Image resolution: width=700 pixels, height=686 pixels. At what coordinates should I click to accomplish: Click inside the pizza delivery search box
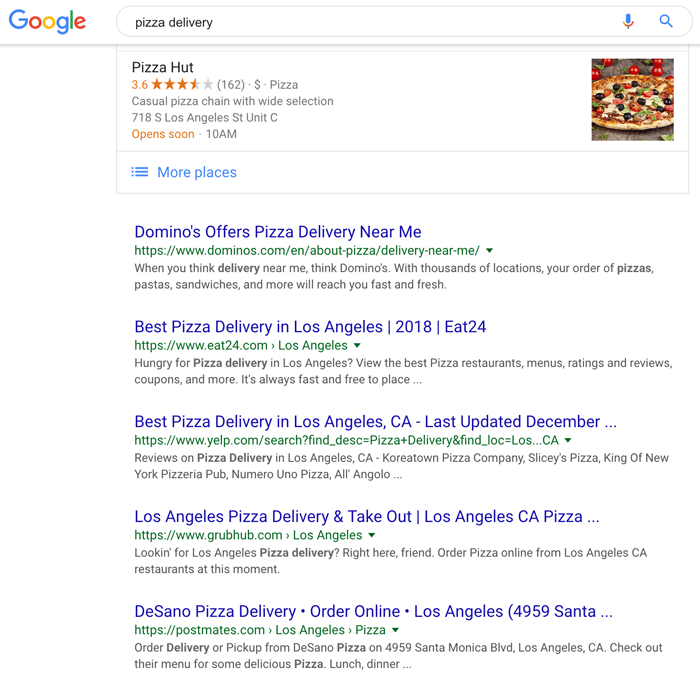(x=360, y=22)
